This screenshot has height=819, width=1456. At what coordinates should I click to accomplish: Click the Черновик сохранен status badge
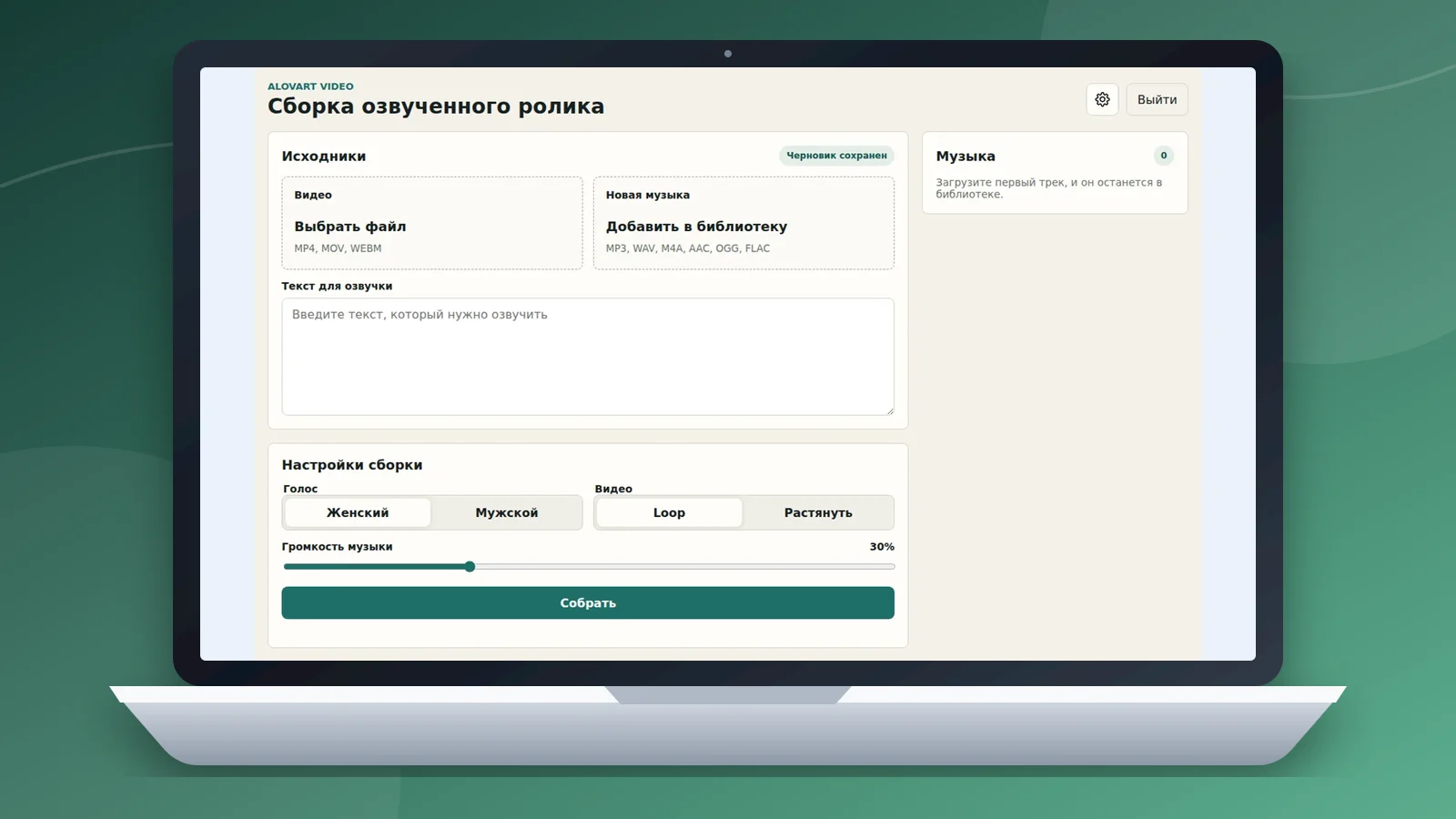coord(836,156)
